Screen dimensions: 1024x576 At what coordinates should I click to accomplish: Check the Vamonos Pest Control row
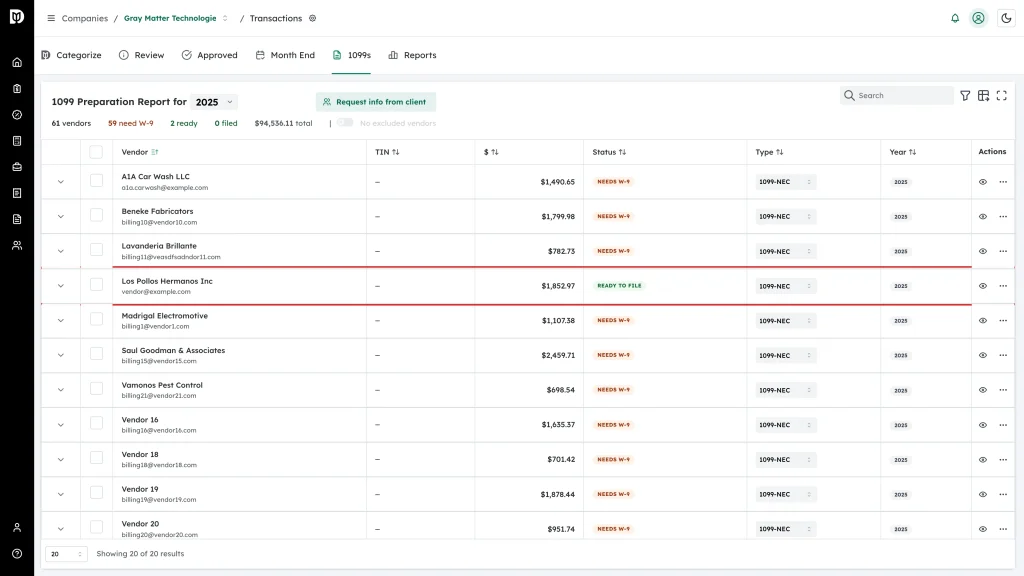[96, 389]
